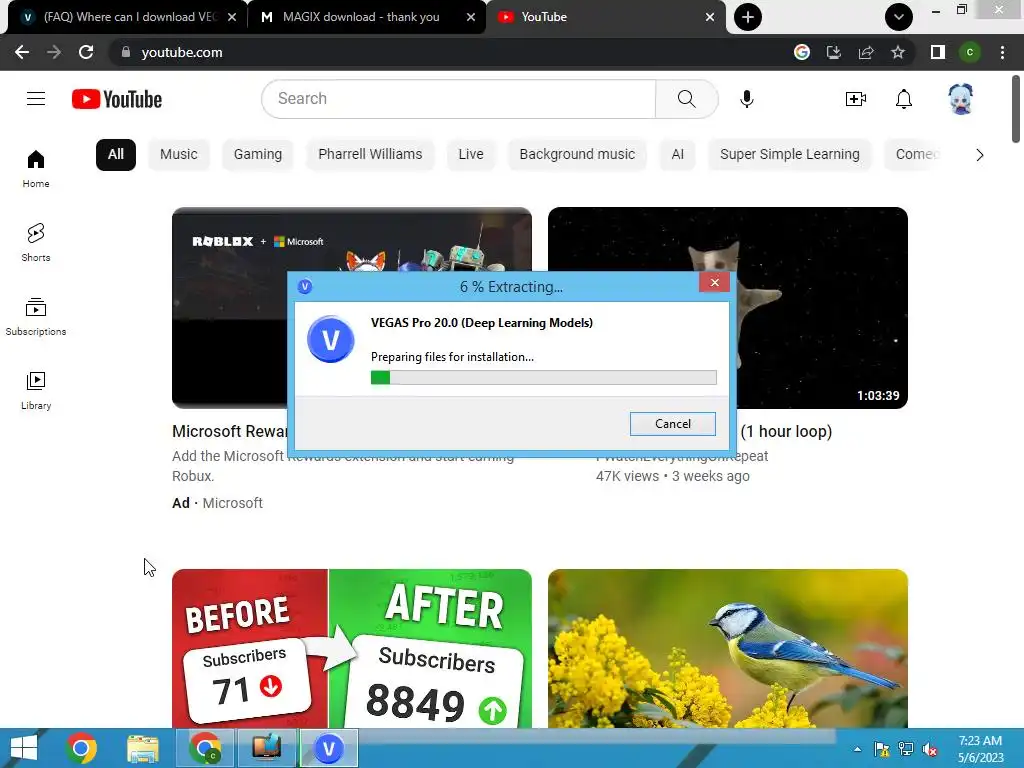The height and width of the screenshot is (768, 1024).
Task: Select the All filter chip
Action: [116, 155]
